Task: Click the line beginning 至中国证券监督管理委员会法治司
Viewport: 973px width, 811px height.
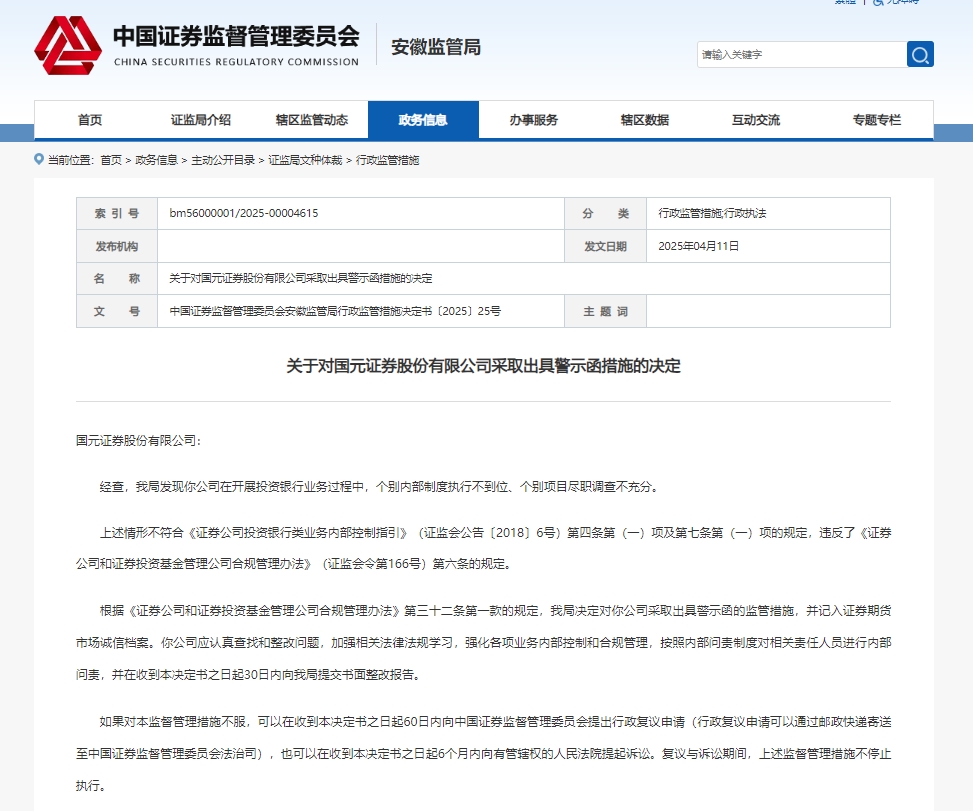Action: point(483,754)
